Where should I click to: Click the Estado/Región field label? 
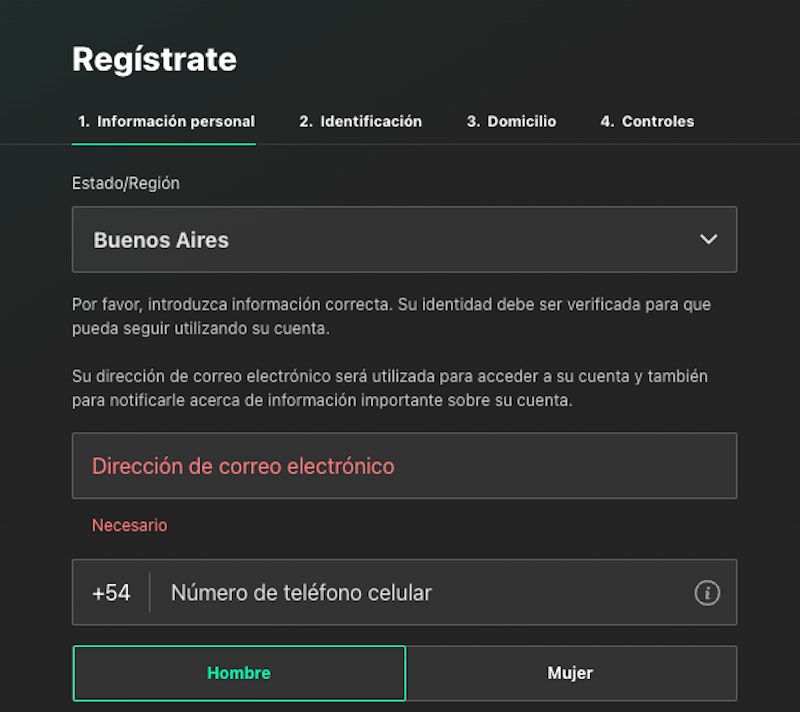pyautogui.click(x=126, y=184)
